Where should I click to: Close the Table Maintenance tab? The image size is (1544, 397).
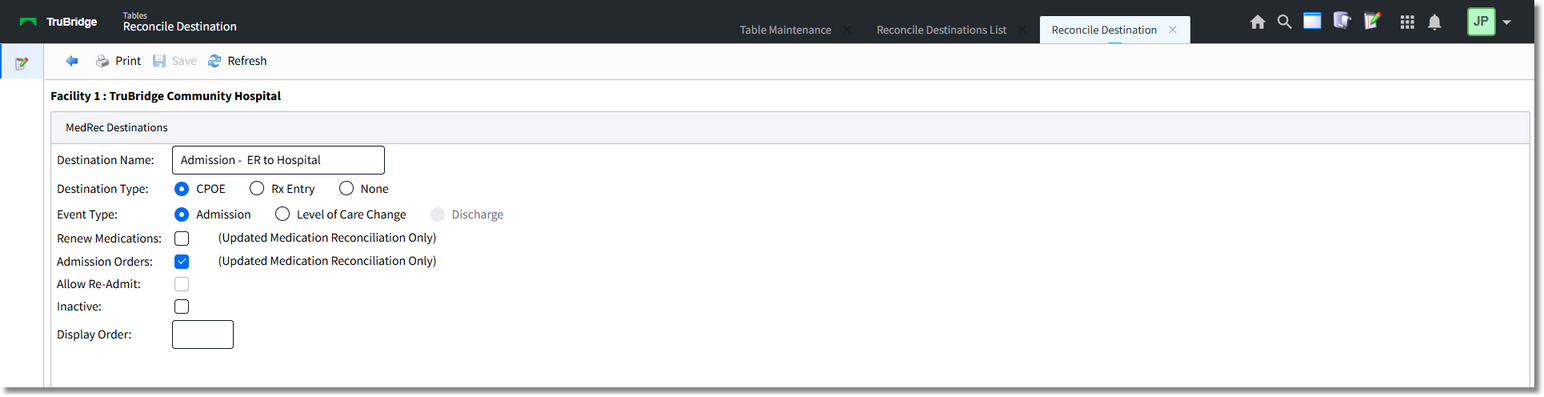pos(847,30)
